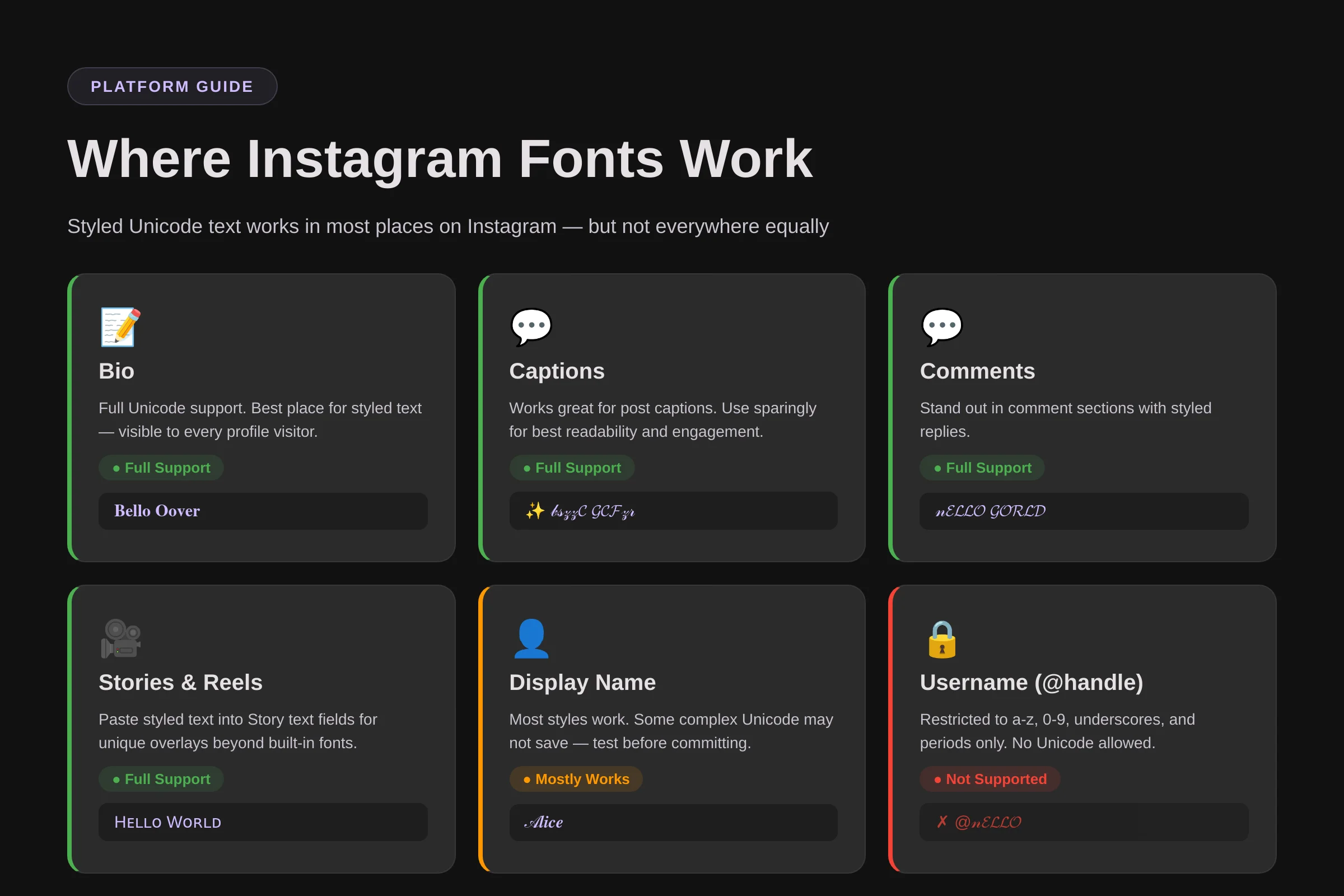Screen dimensions: 1344x896
Task: Click the 'Alice' script sample box
Action: point(673,822)
